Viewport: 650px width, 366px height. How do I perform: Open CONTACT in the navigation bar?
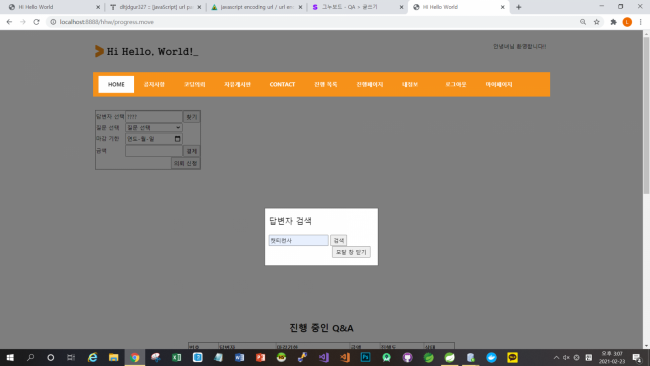282,84
